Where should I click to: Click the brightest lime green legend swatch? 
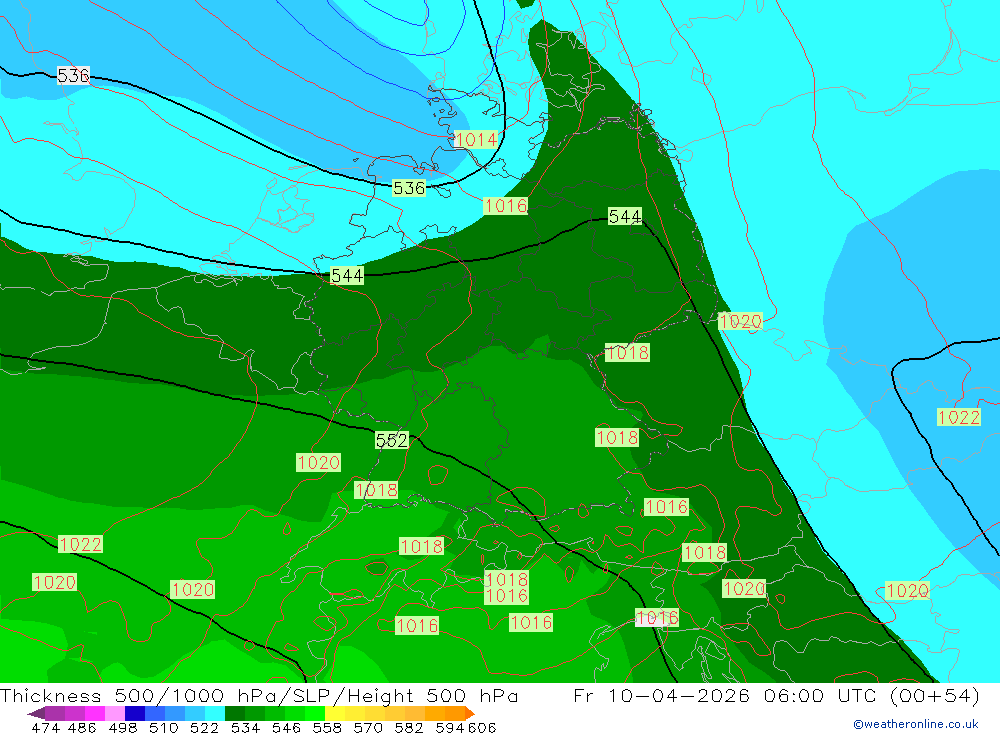315,713
